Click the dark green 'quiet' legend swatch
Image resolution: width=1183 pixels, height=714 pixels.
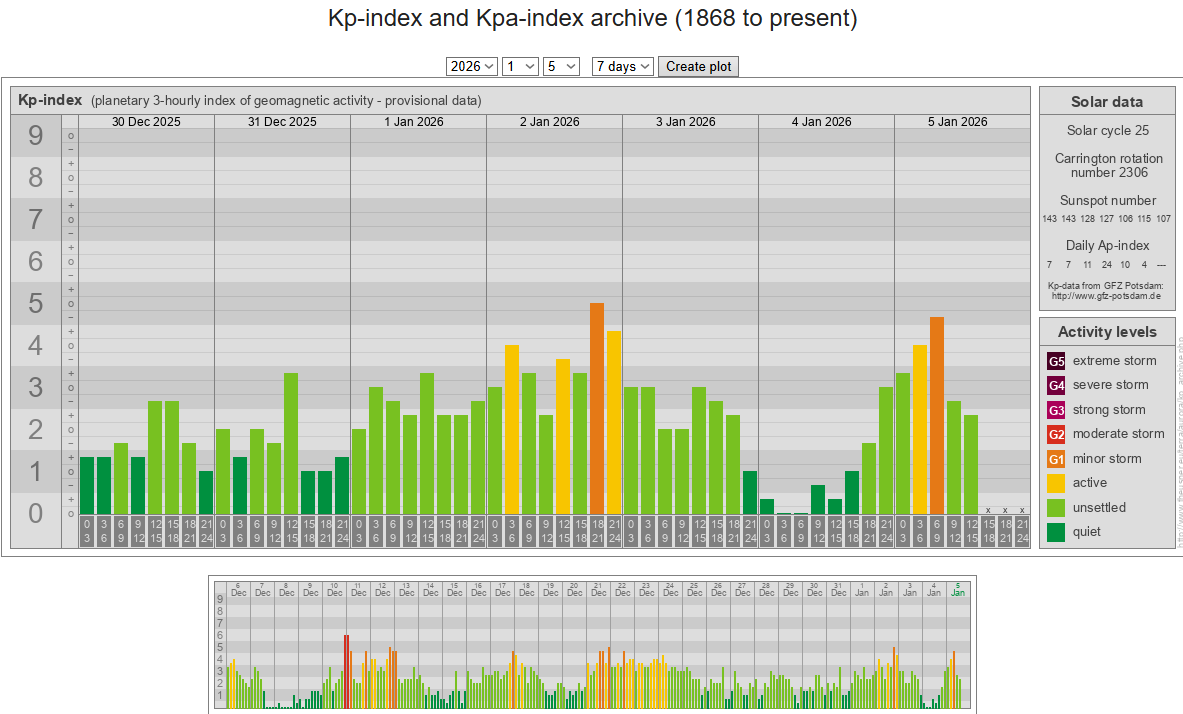1056,532
